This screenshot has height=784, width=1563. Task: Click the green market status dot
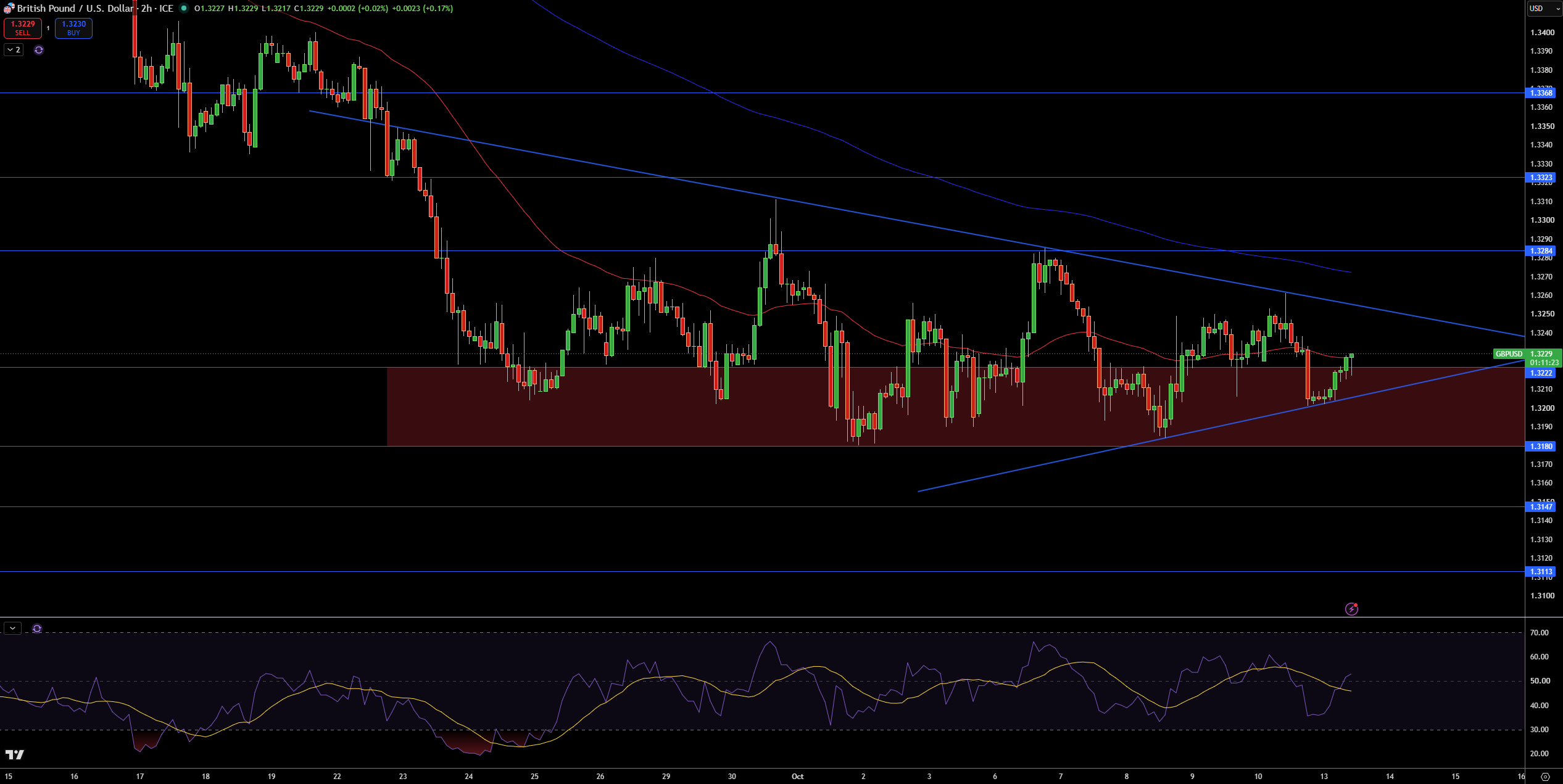tap(183, 8)
